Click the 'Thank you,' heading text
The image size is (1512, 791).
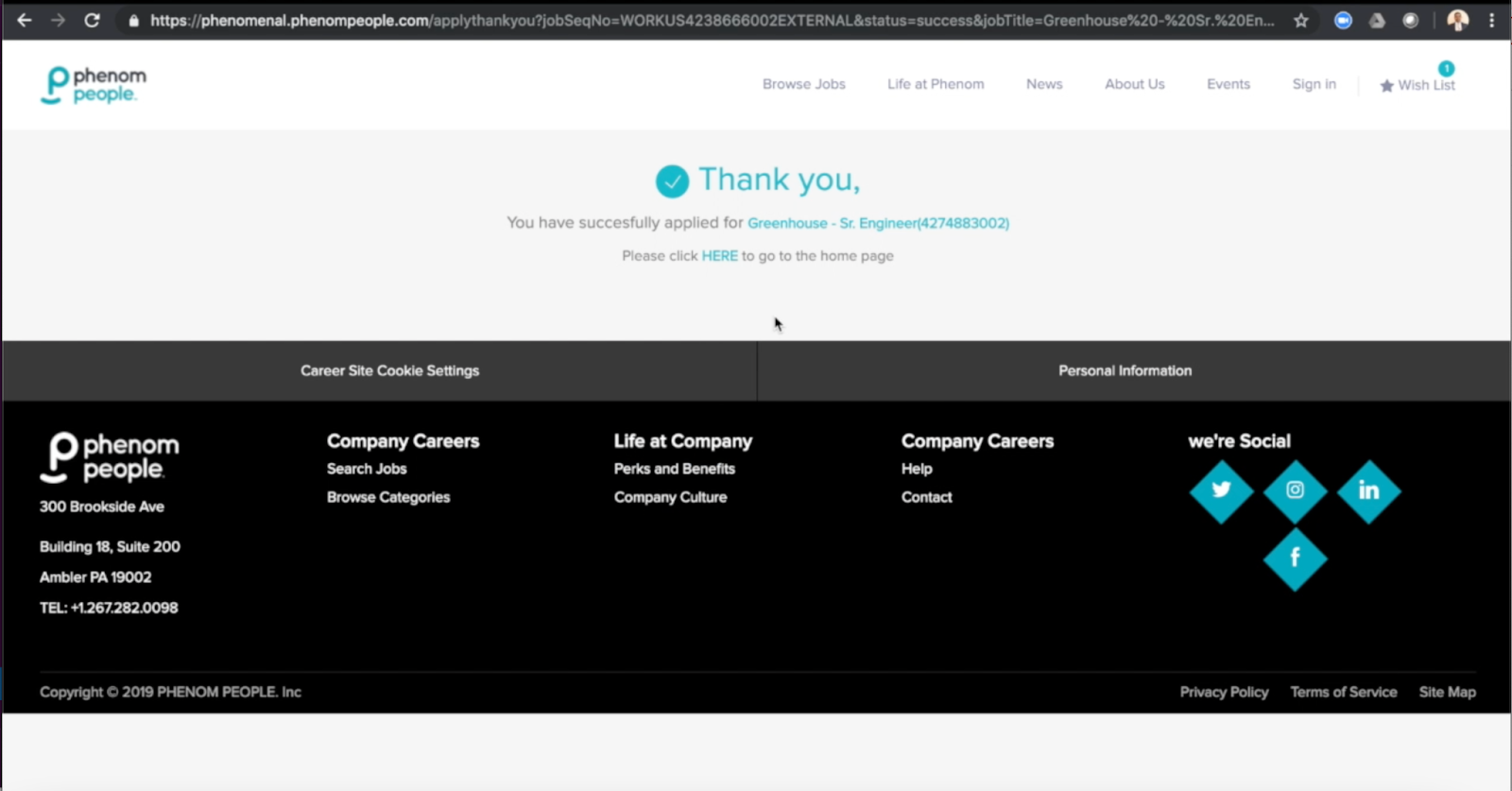coord(779,180)
